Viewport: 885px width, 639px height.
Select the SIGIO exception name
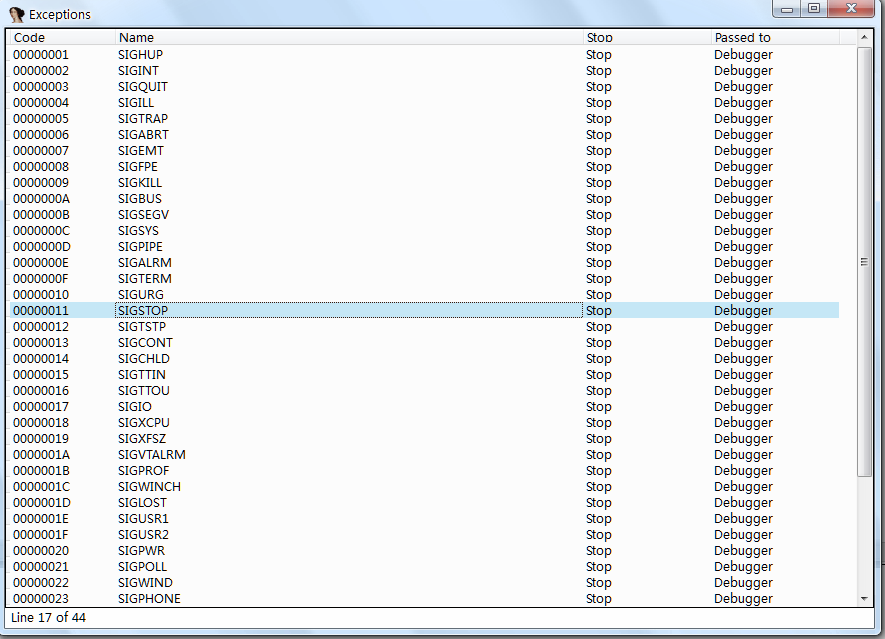pos(135,406)
